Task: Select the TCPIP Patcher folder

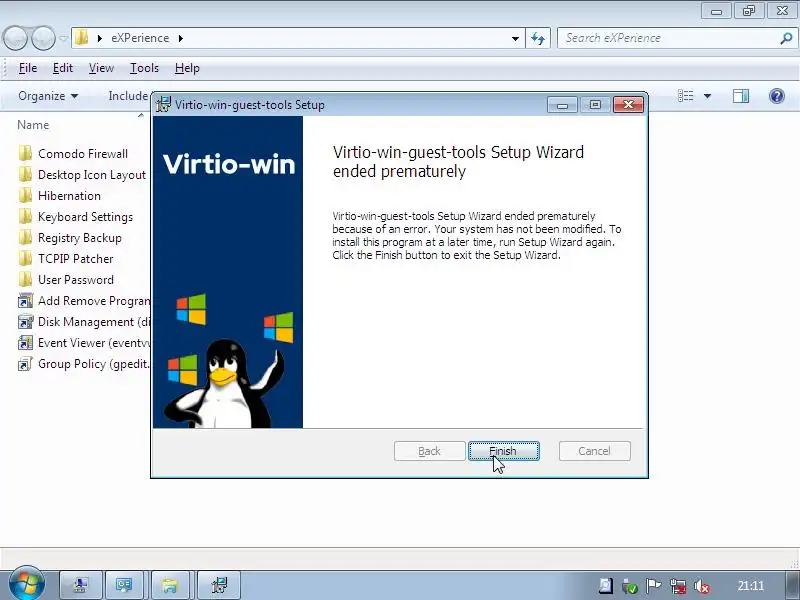Action: pyautogui.click(x=76, y=259)
